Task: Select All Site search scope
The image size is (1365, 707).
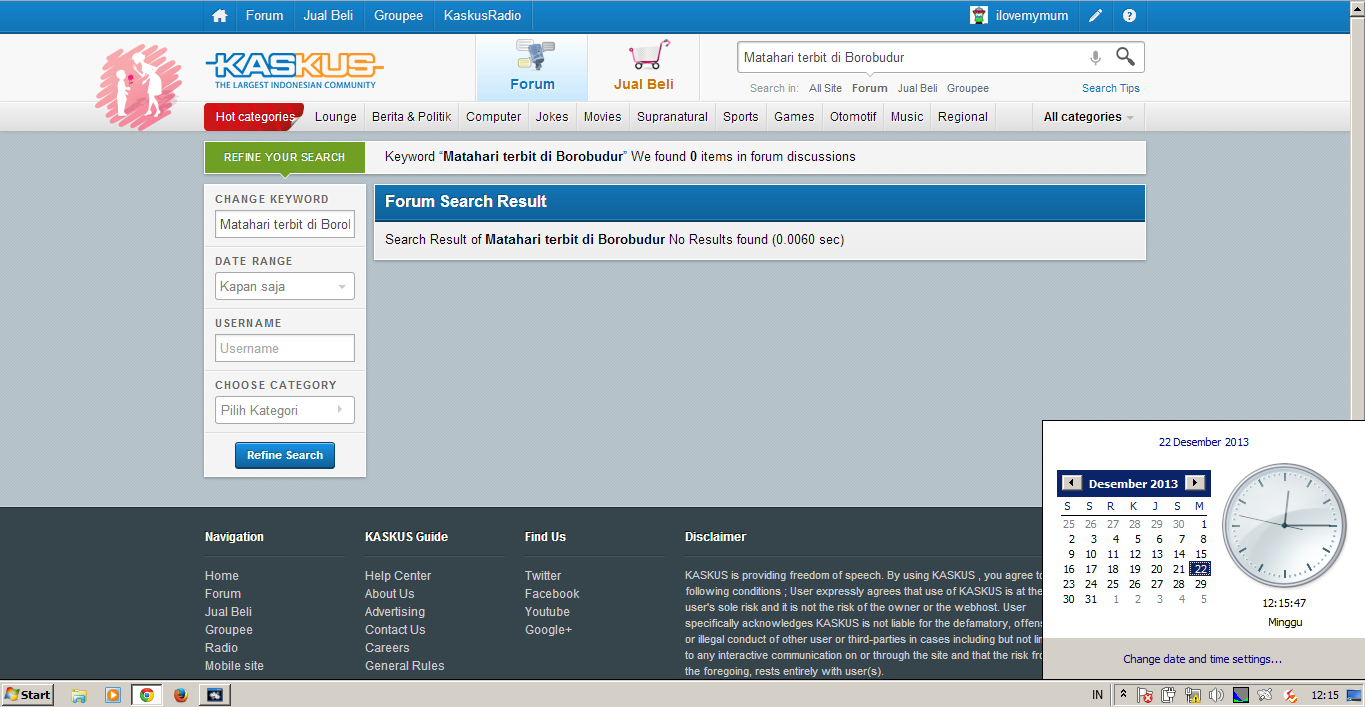Action: (x=825, y=88)
